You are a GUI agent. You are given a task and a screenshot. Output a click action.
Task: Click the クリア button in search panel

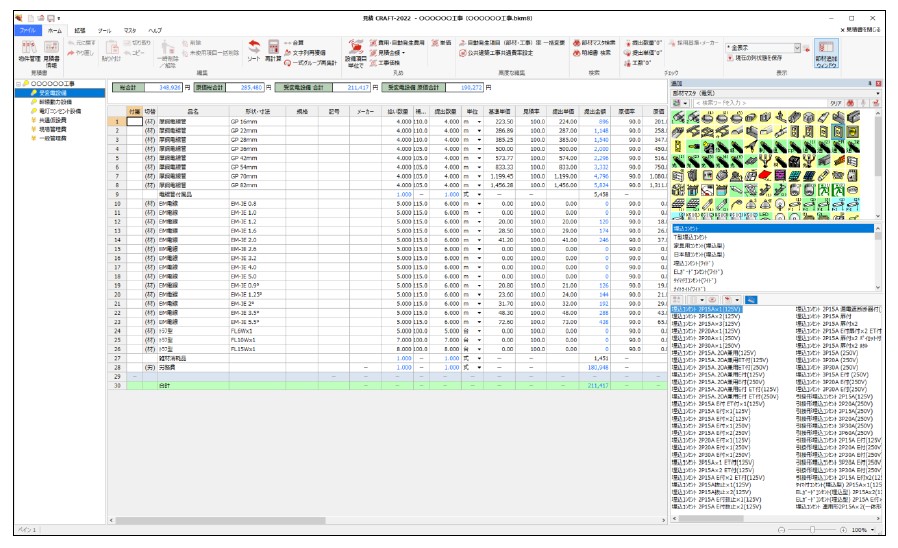click(x=836, y=102)
